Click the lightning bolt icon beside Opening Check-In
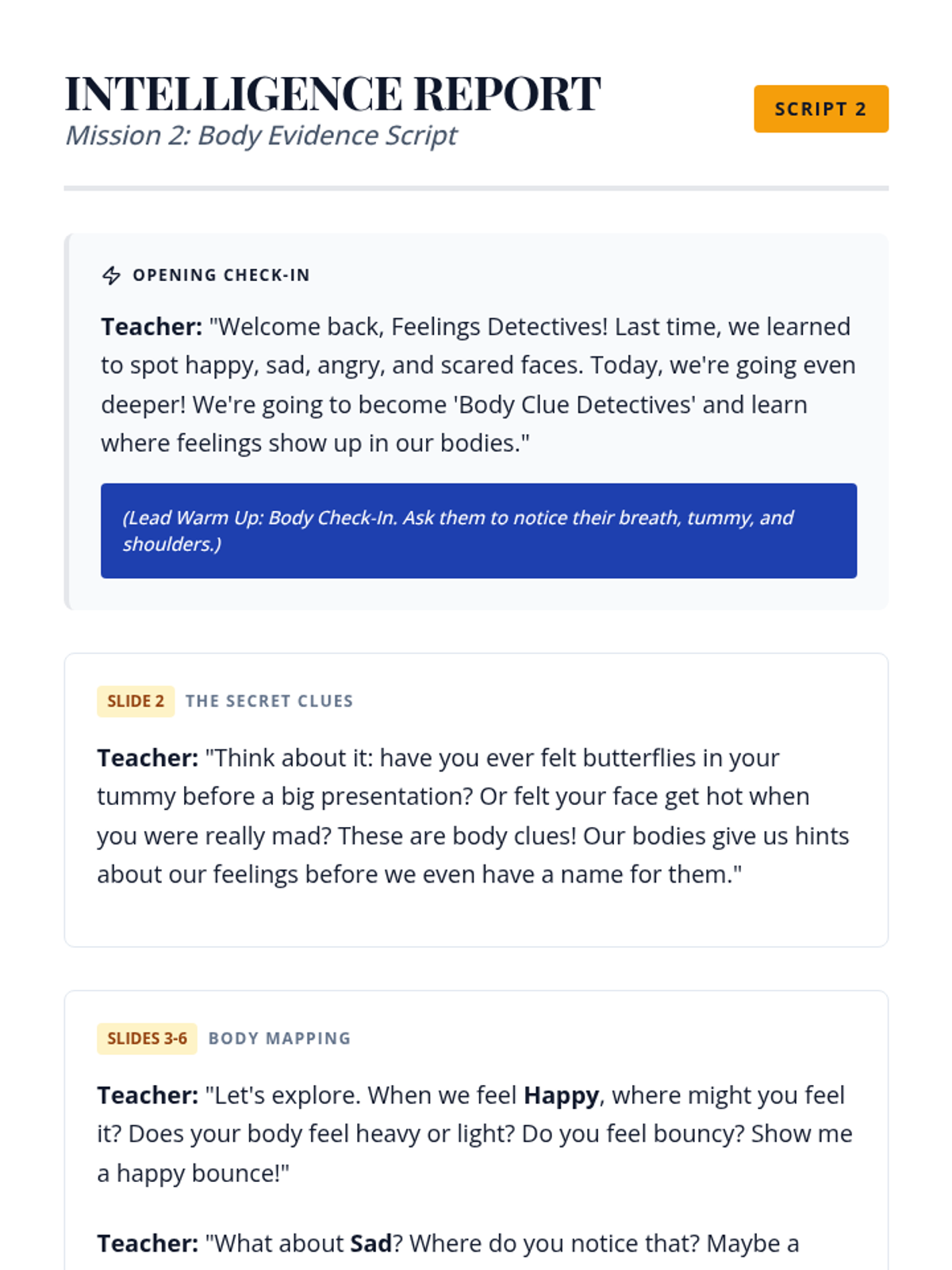This screenshot has width=952, height=1270. [x=111, y=275]
